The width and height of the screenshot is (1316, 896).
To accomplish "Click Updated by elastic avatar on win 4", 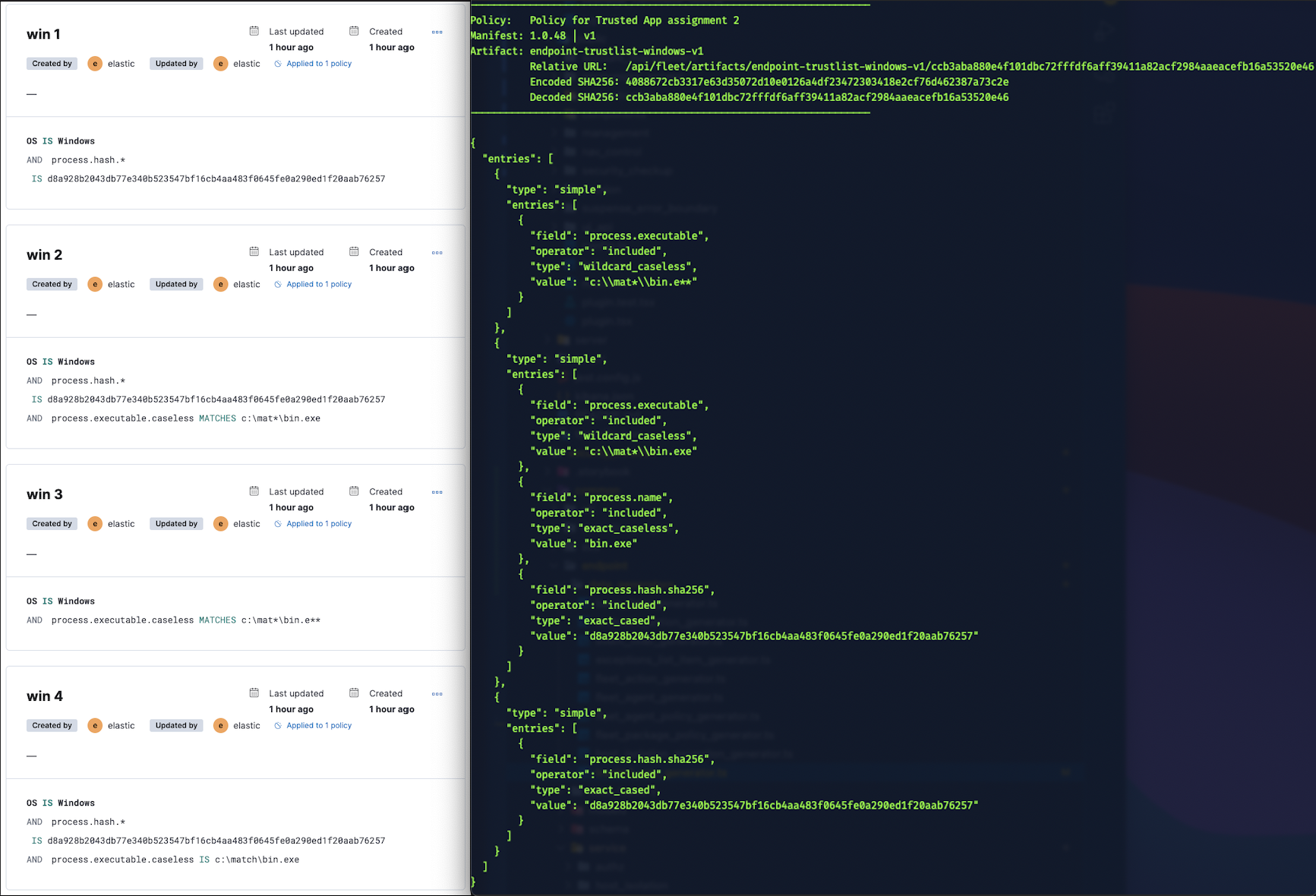I will point(221,725).
